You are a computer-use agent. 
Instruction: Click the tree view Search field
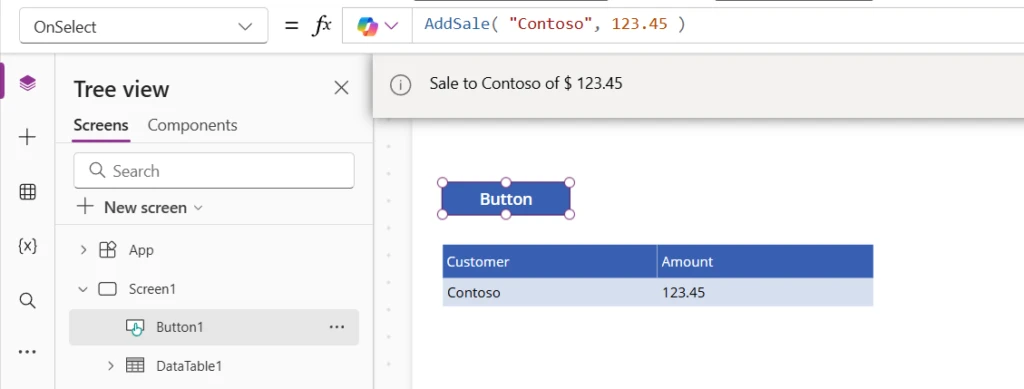[x=214, y=171]
